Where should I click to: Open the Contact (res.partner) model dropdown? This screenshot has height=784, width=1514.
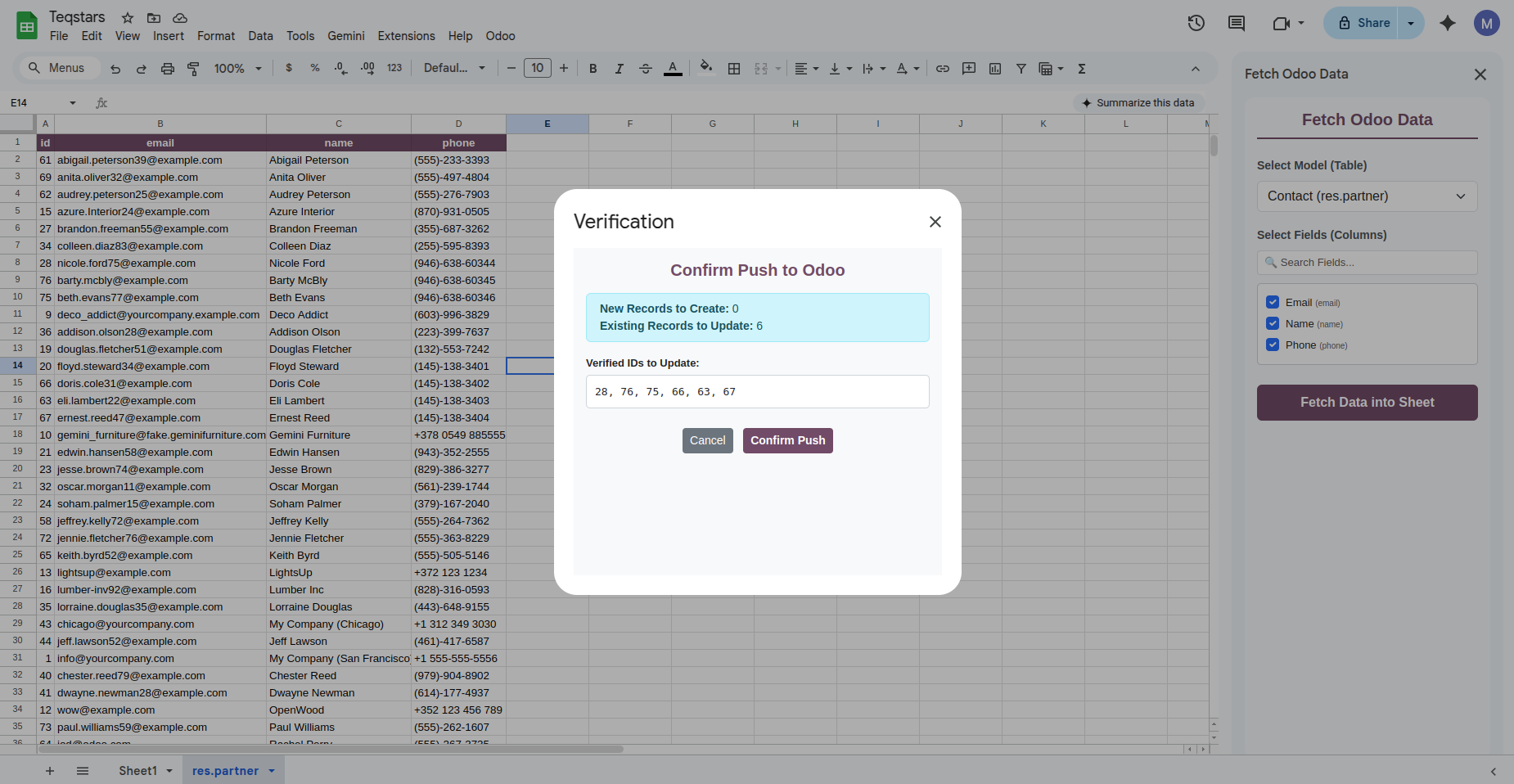coord(1367,196)
